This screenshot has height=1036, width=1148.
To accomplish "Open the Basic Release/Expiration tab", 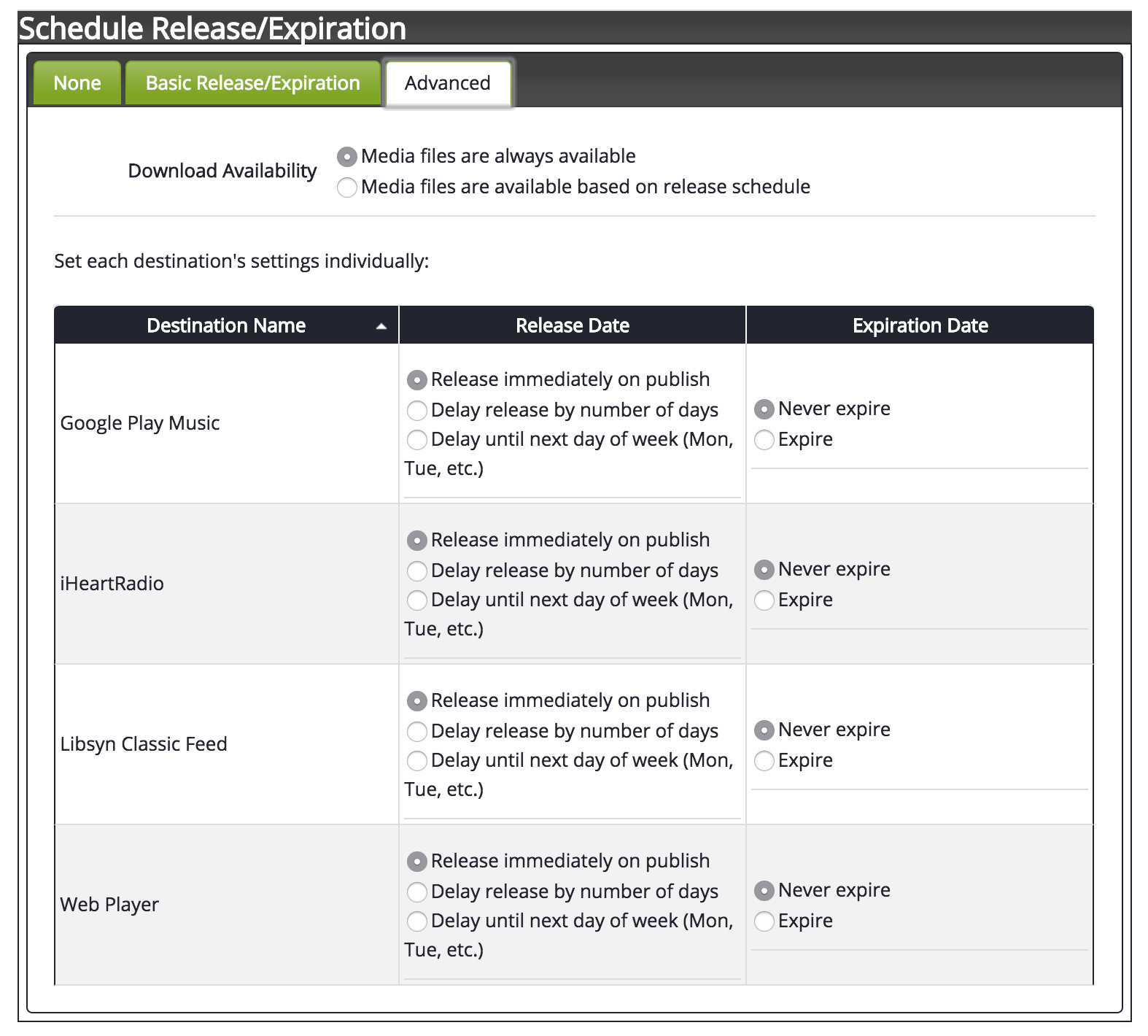I will 252,83.
